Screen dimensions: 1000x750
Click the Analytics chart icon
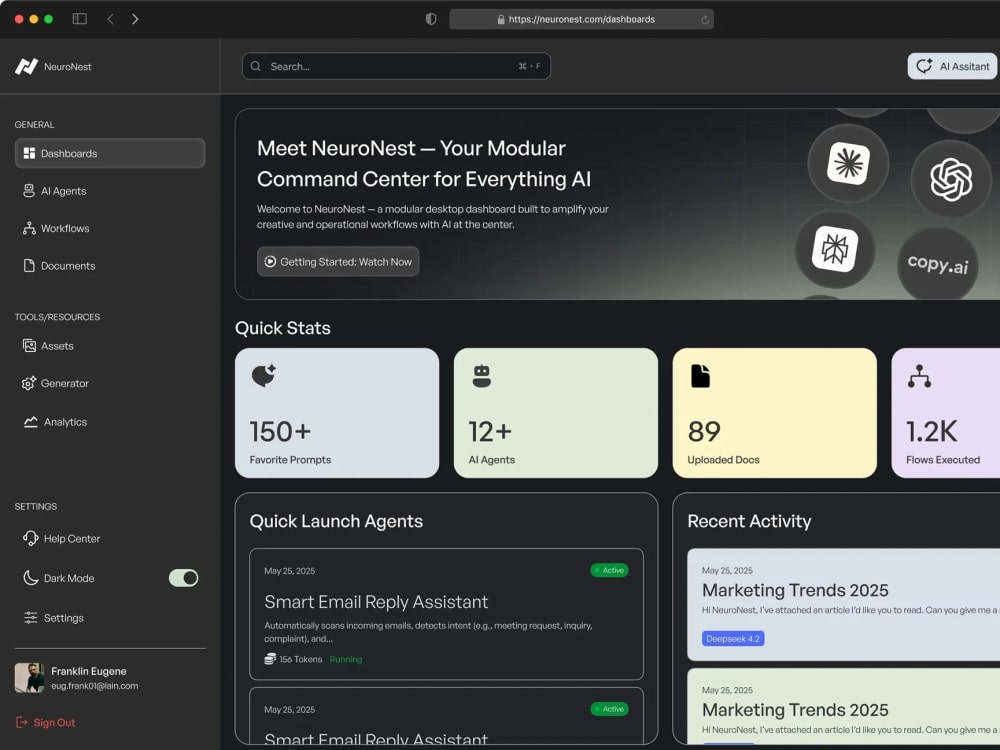coord(31,422)
